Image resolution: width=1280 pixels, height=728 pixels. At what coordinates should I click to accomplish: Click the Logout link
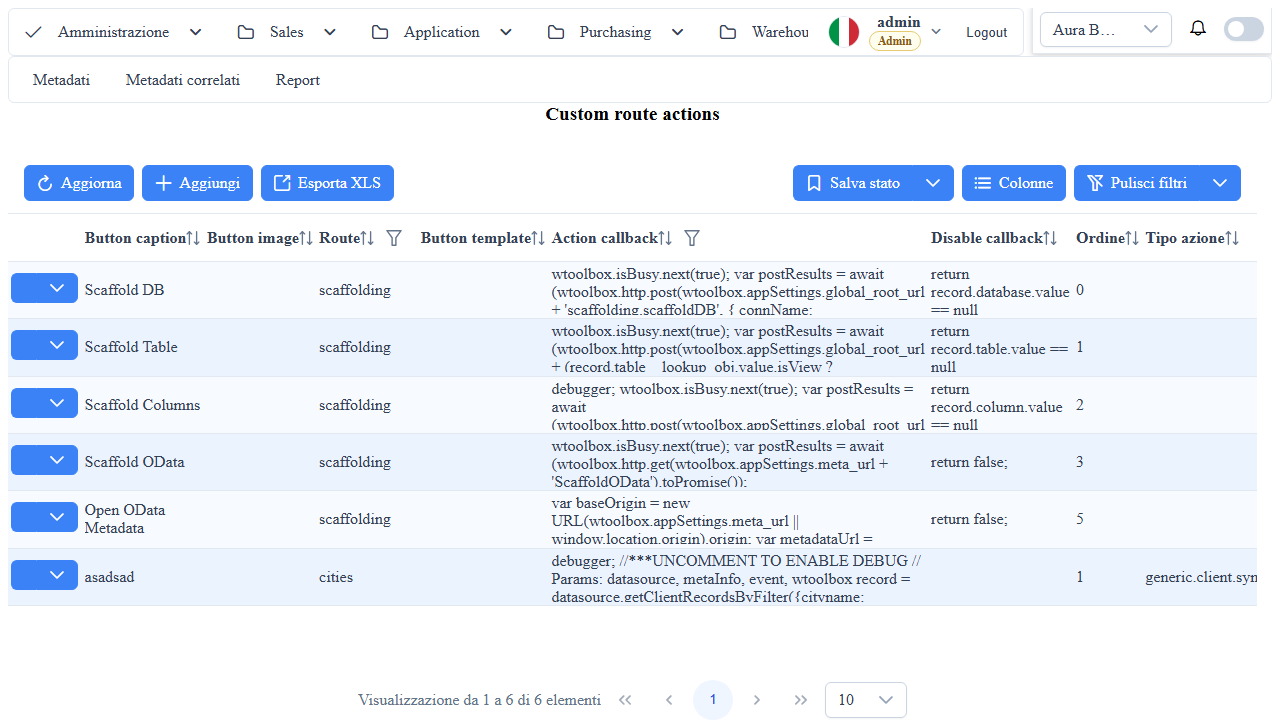pos(986,32)
